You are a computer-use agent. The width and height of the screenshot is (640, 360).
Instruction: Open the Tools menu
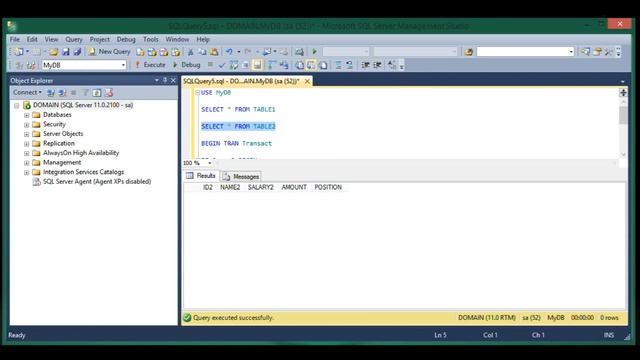151,40
